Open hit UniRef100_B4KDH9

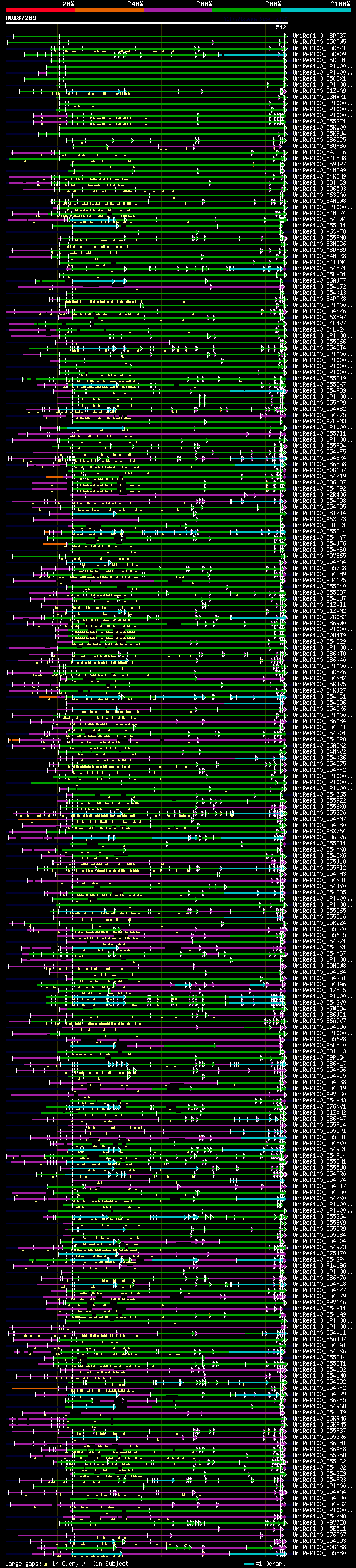319,176
